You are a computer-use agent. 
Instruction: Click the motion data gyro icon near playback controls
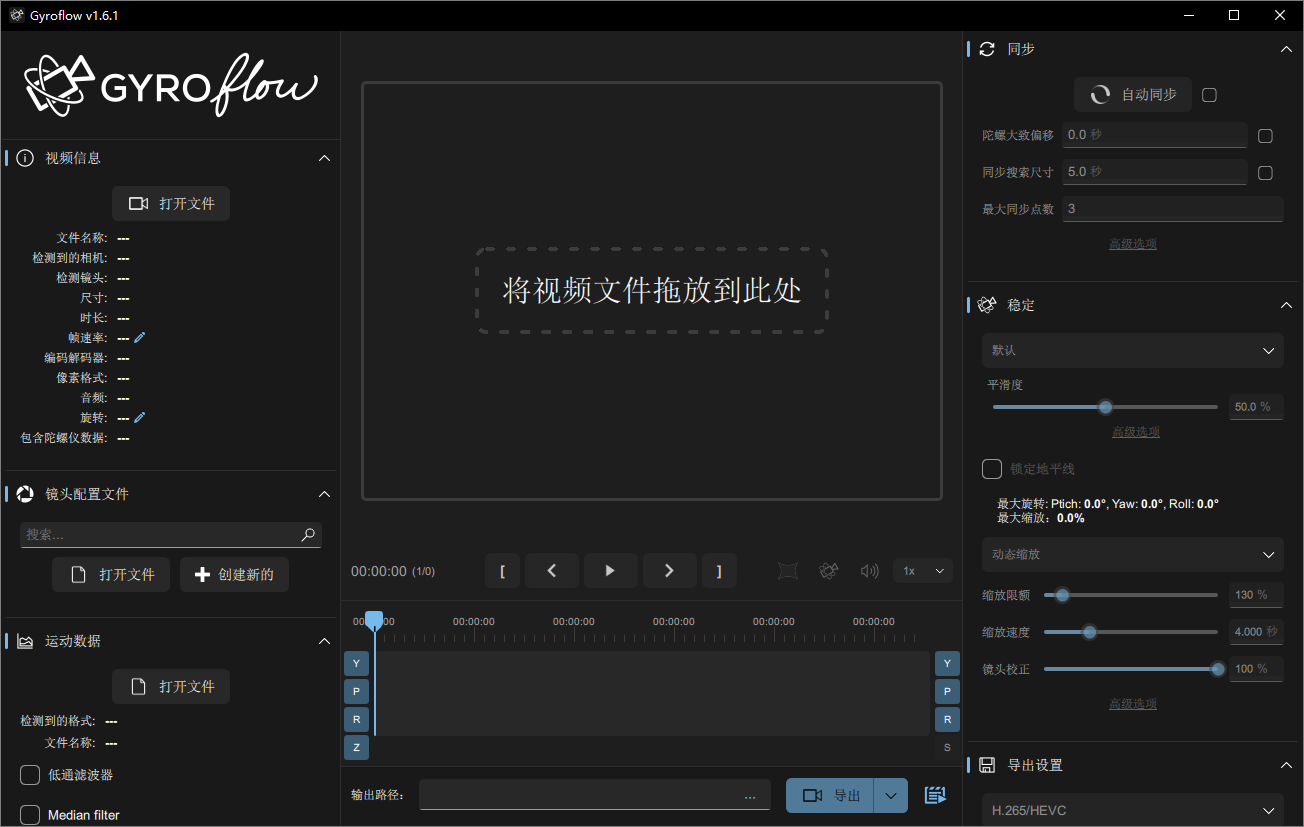828,570
